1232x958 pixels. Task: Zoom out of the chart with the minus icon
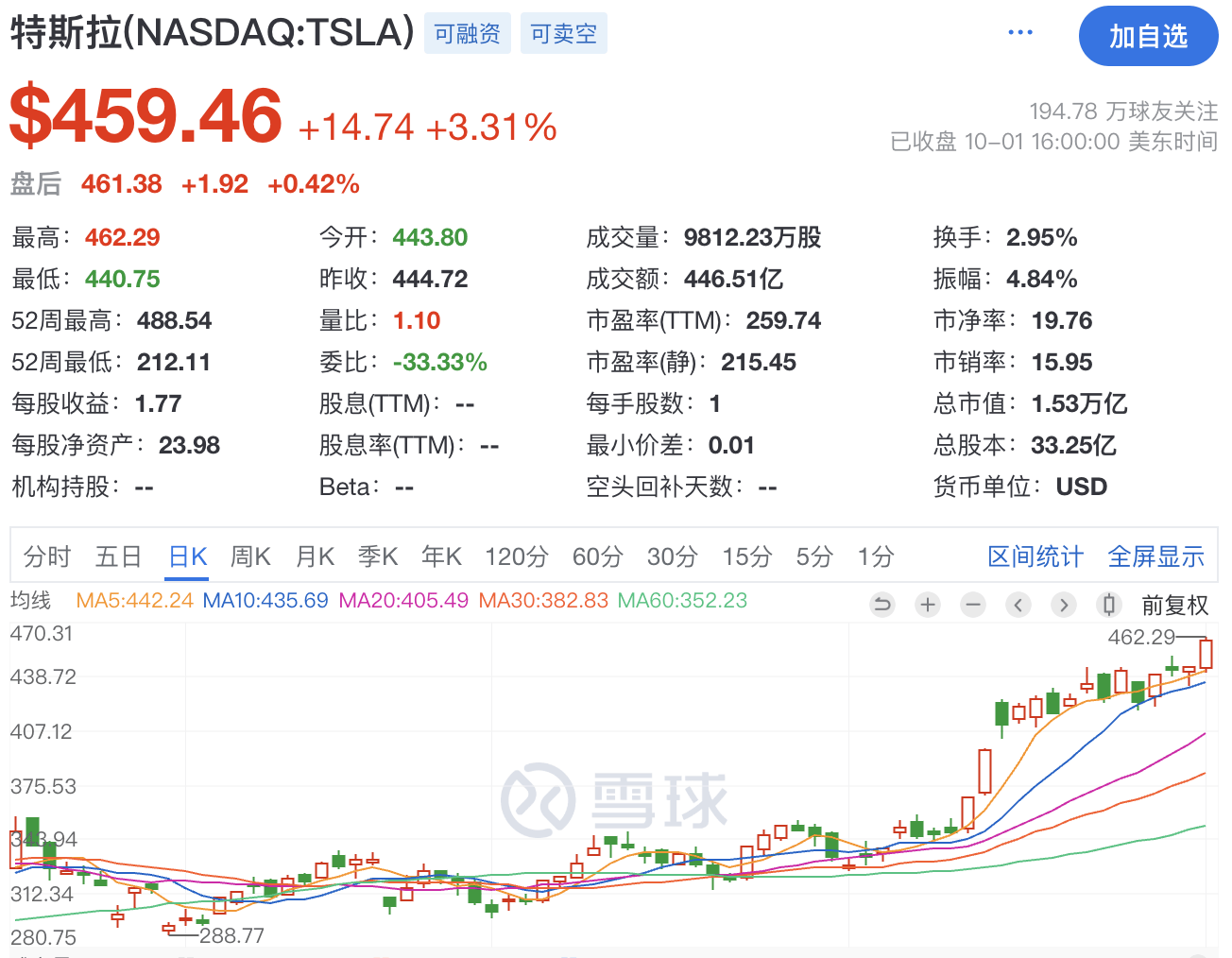972,605
